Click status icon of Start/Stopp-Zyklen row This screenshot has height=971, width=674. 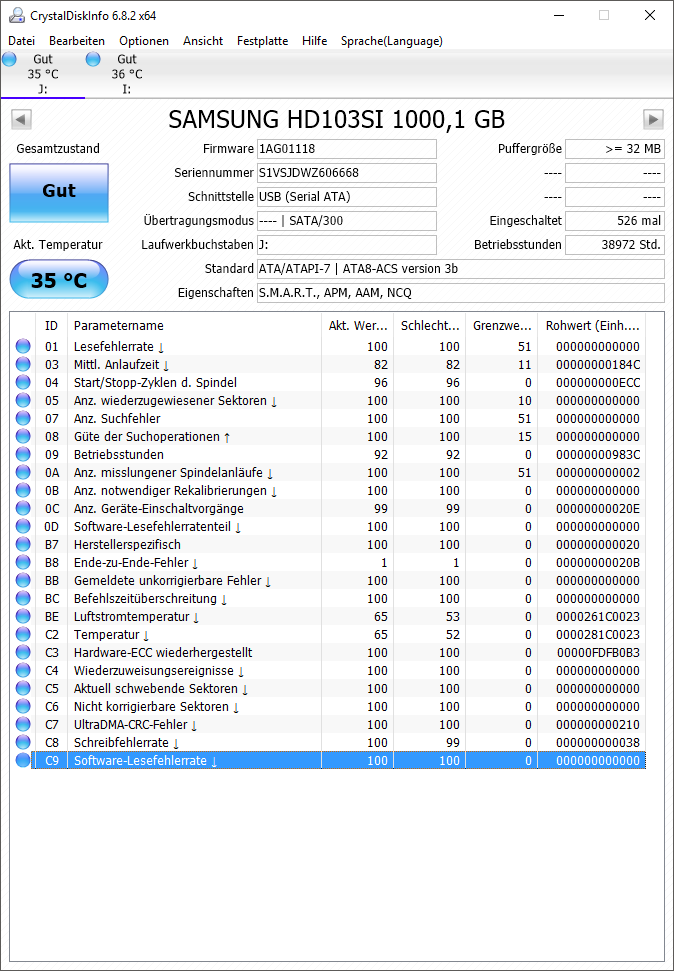tap(23, 383)
